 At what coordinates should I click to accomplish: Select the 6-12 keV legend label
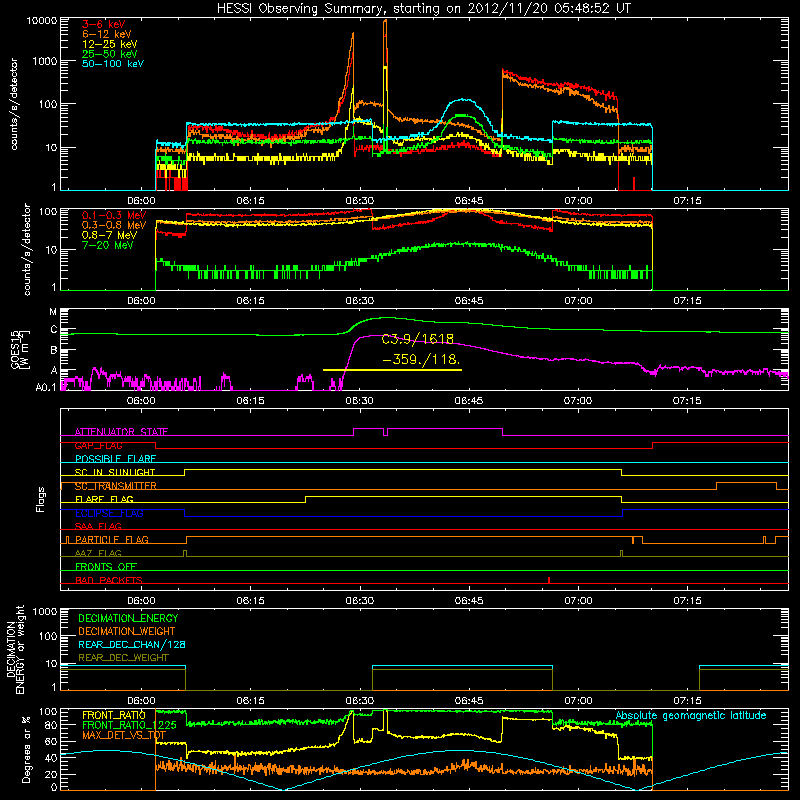click(107, 34)
